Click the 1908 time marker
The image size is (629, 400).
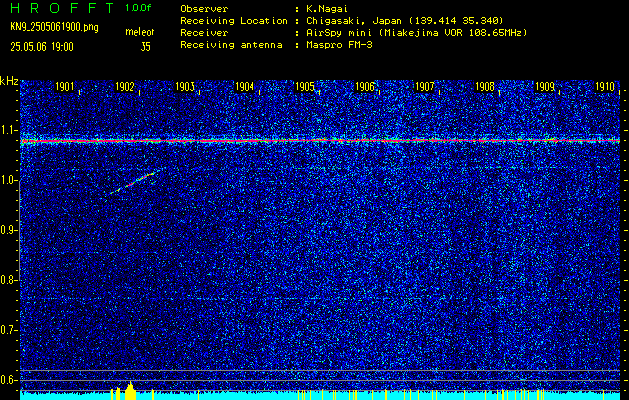[x=485, y=87]
